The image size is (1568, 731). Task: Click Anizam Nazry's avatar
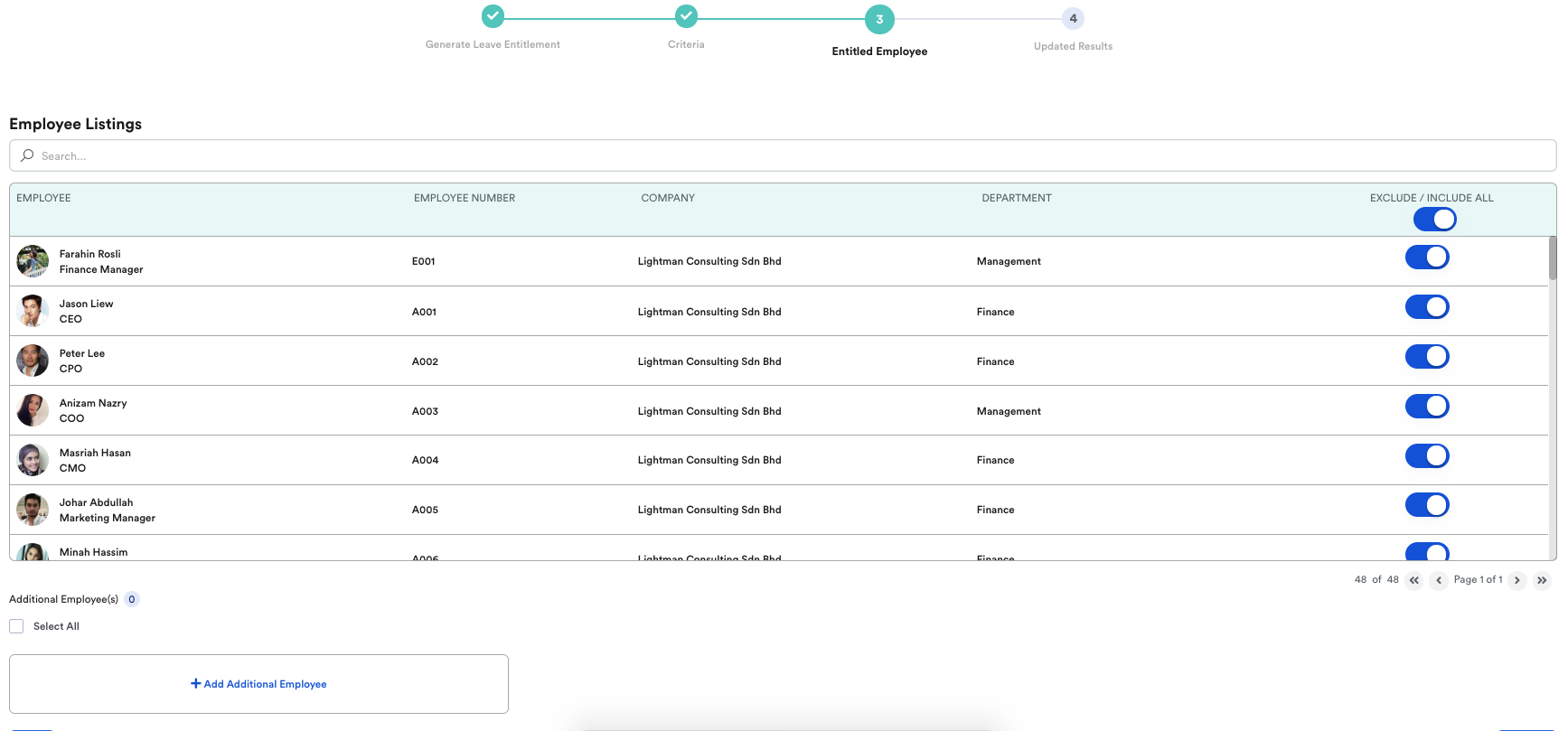33,410
